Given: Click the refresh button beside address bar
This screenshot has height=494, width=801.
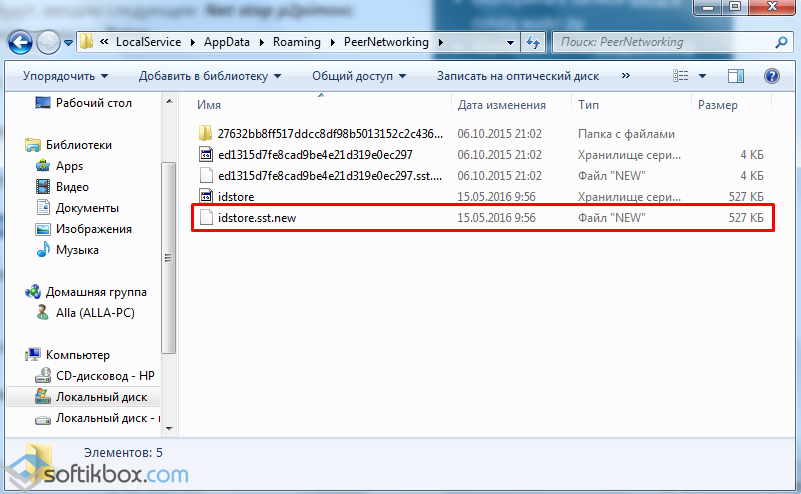Looking at the screenshot, I should (x=533, y=42).
